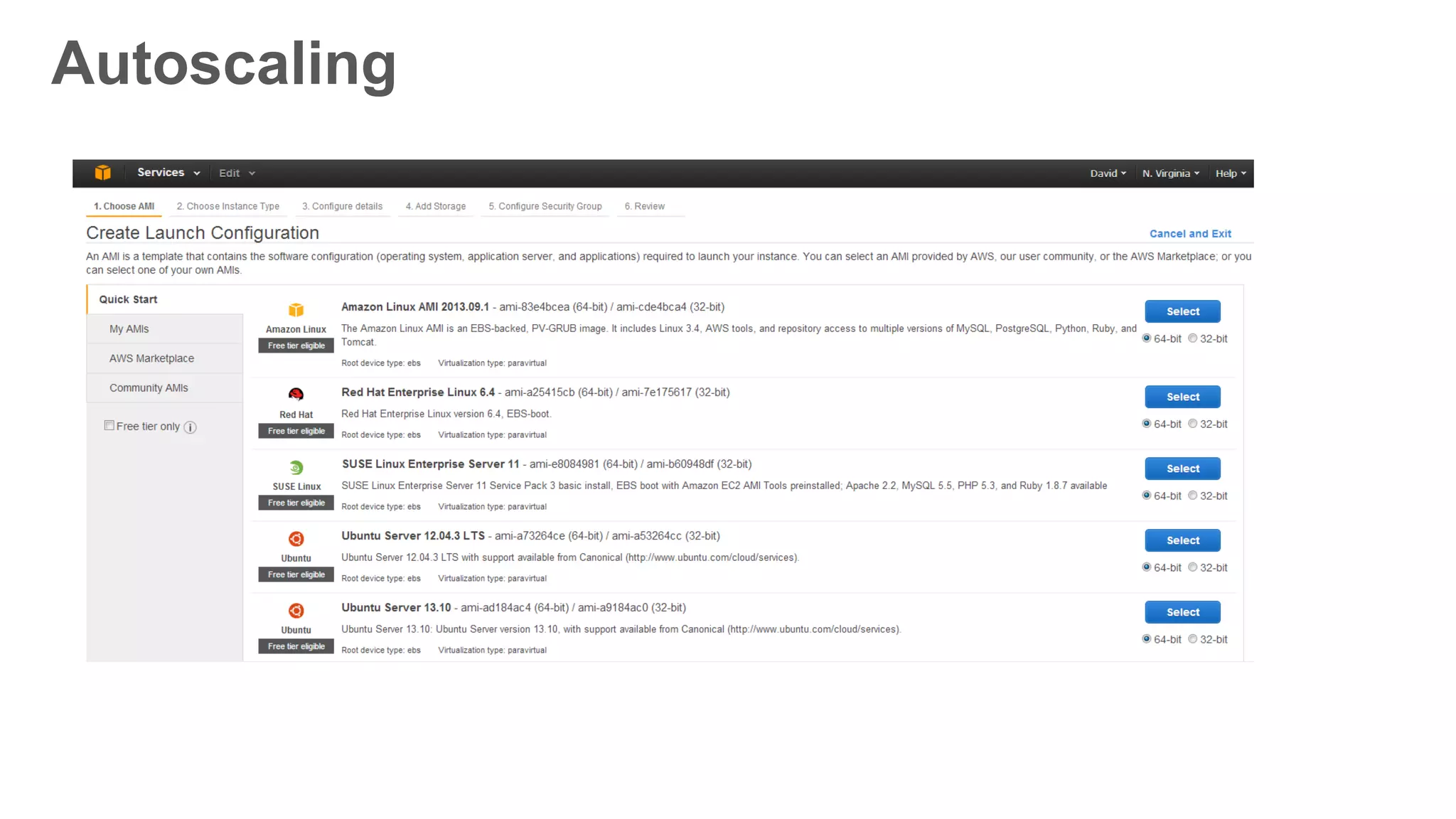Click Select for SUSE Linux Enterprise Server 11

tap(1182, 469)
